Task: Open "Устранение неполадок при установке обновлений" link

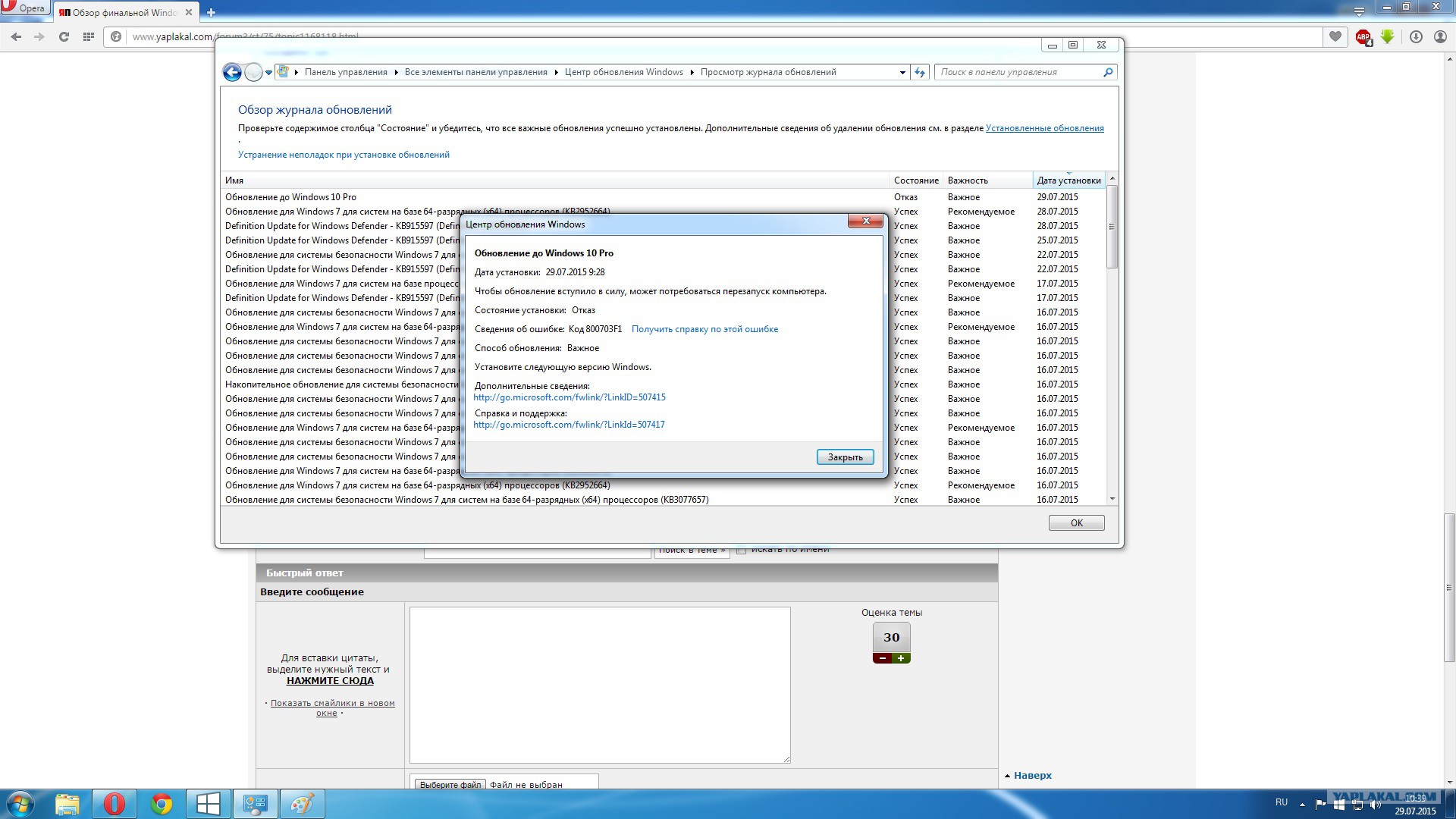Action: 344,155
